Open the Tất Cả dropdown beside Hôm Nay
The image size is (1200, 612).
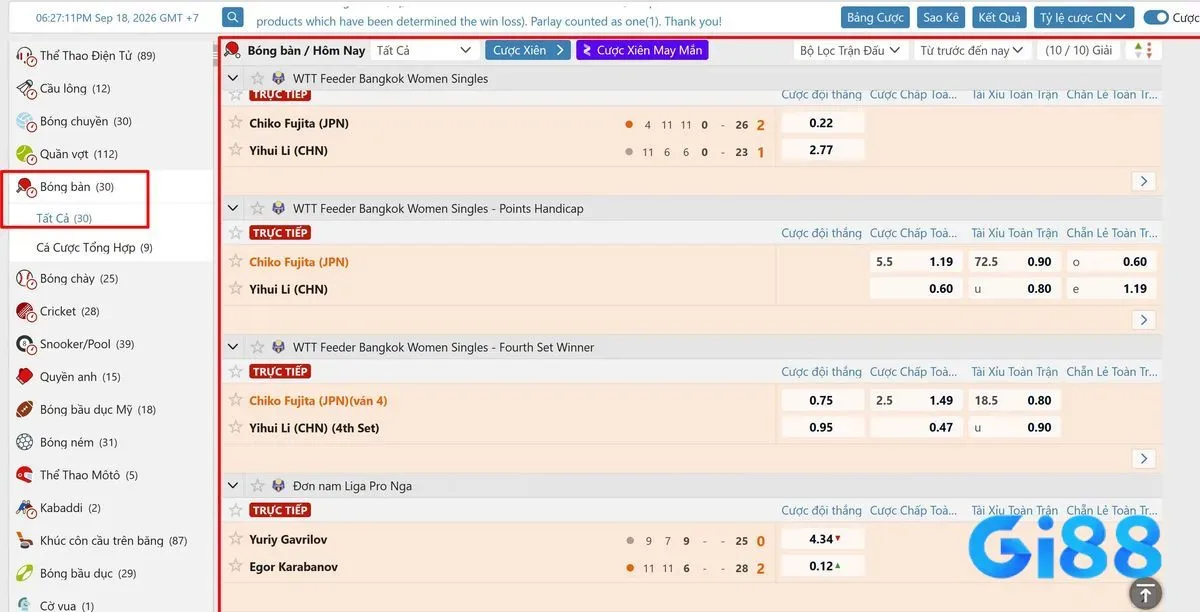pyautogui.click(x=424, y=50)
